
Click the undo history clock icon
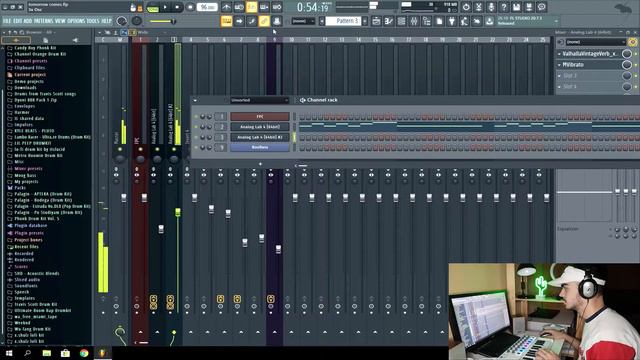click(x=466, y=7)
